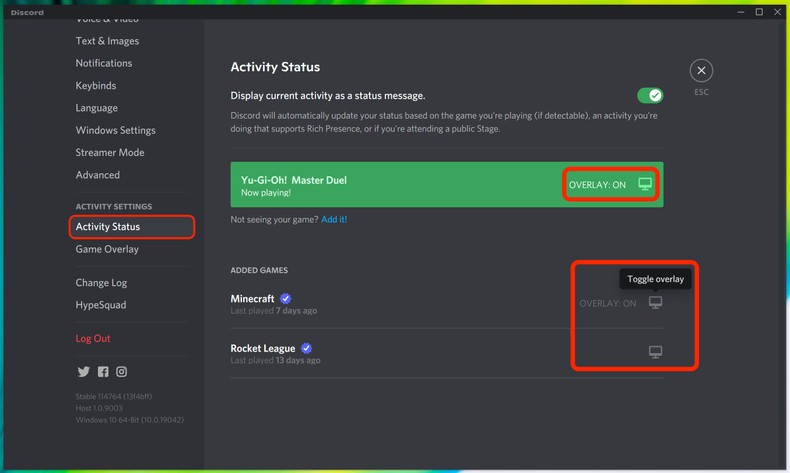Image resolution: width=790 pixels, height=473 pixels.
Task: Open the Game Overlay settings page
Action: coord(107,249)
